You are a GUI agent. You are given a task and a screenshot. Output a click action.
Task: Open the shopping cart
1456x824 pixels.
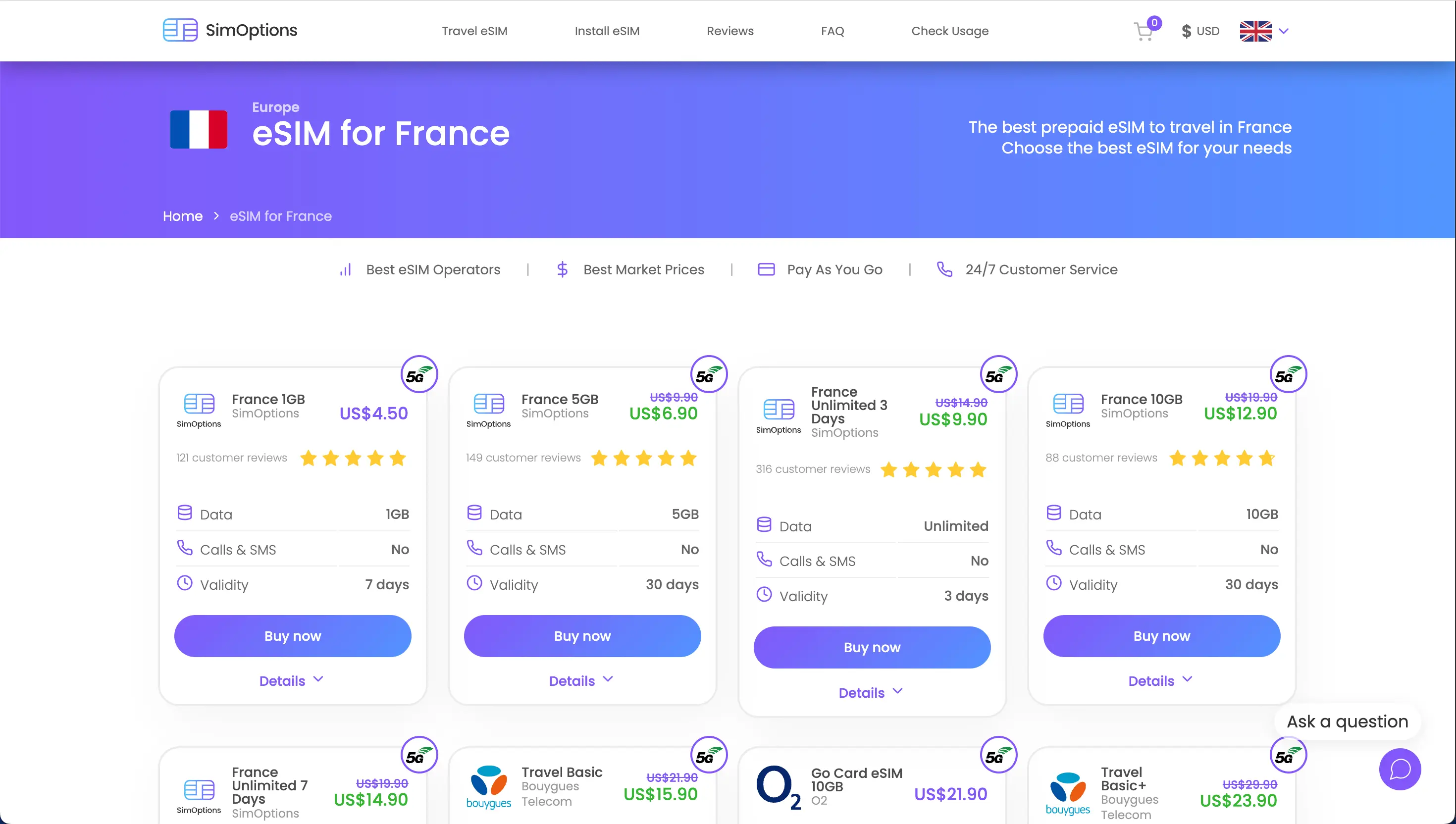tap(1144, 31)
